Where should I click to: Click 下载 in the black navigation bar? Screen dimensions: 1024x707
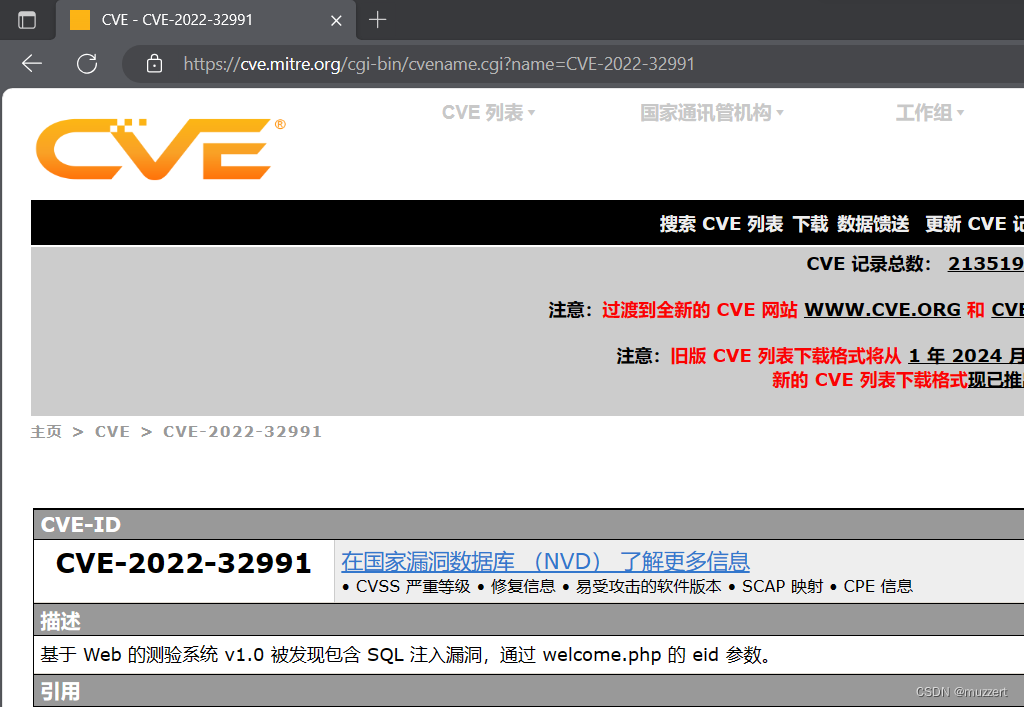point(809,223)
